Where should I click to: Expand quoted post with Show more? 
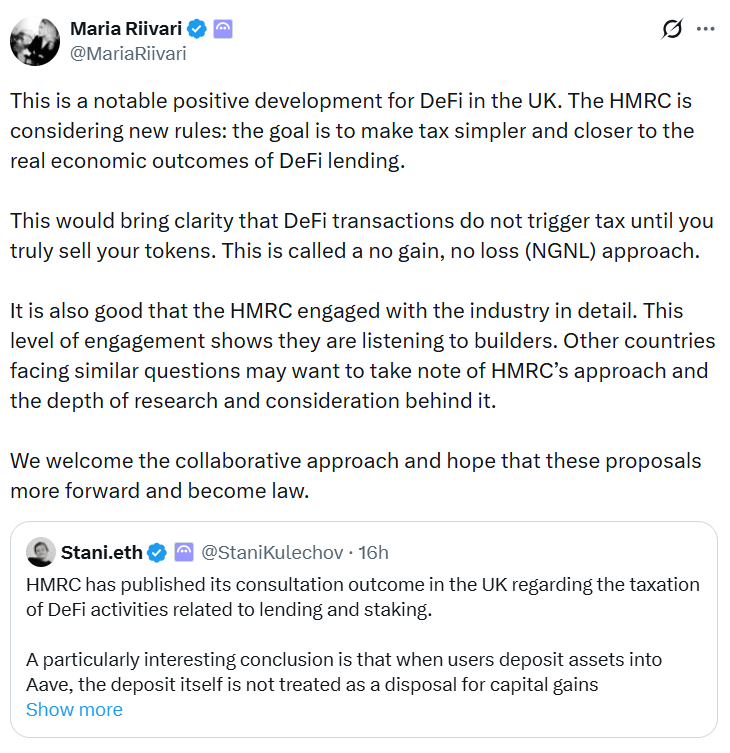(x=74, y=709)
